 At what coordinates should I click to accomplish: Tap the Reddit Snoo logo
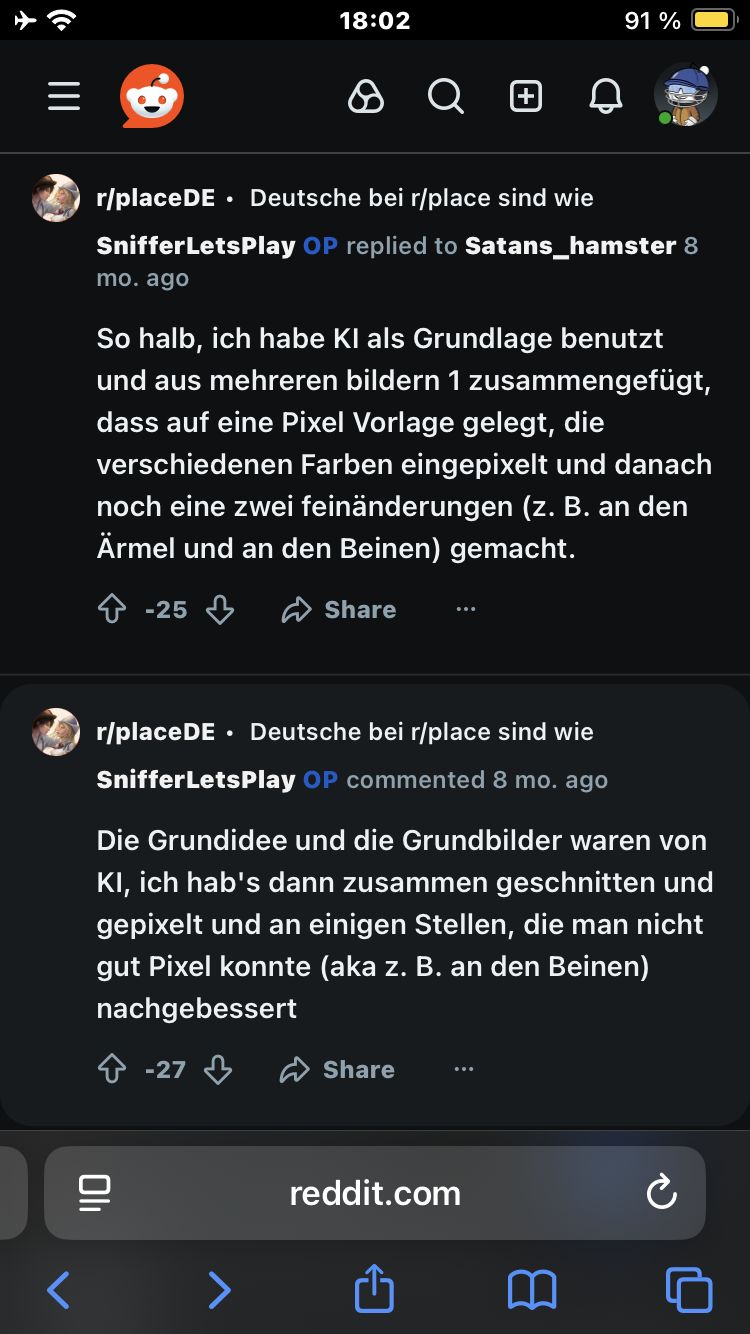(152, 97)
